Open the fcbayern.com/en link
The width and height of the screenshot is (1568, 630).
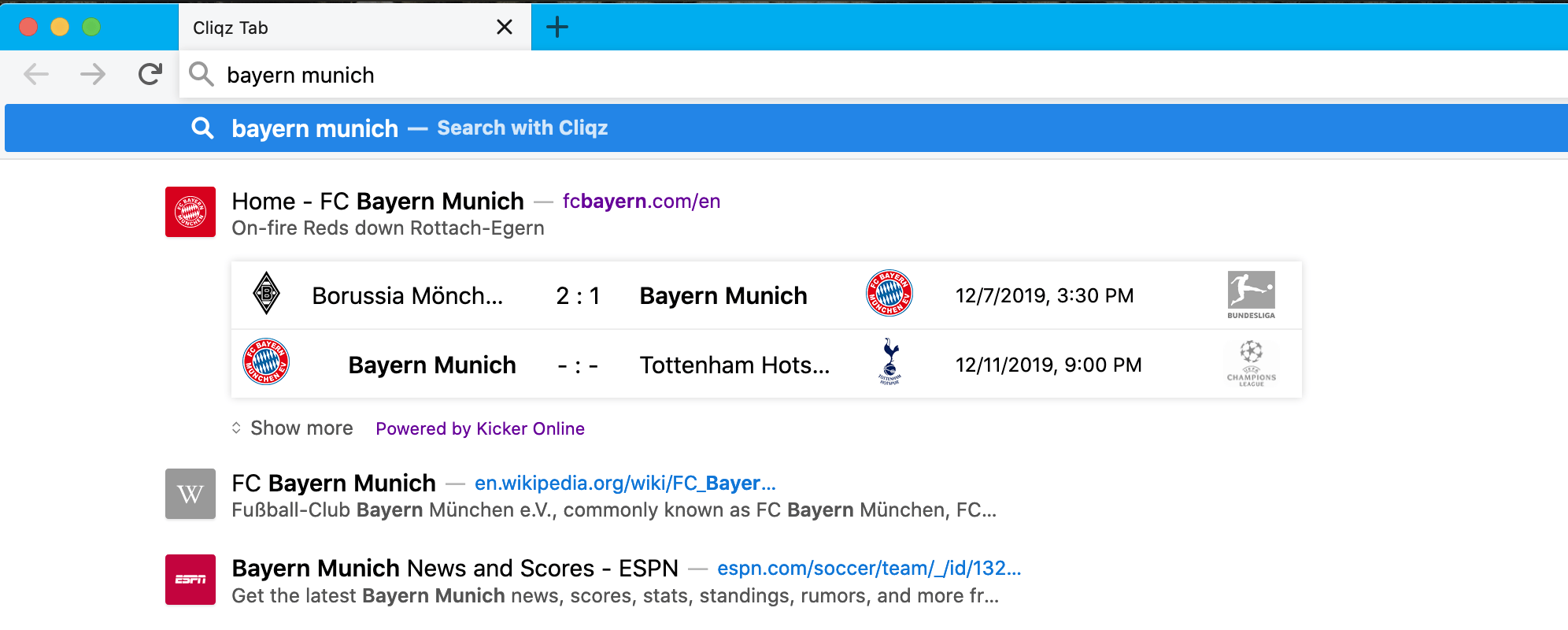pos(642,201)
